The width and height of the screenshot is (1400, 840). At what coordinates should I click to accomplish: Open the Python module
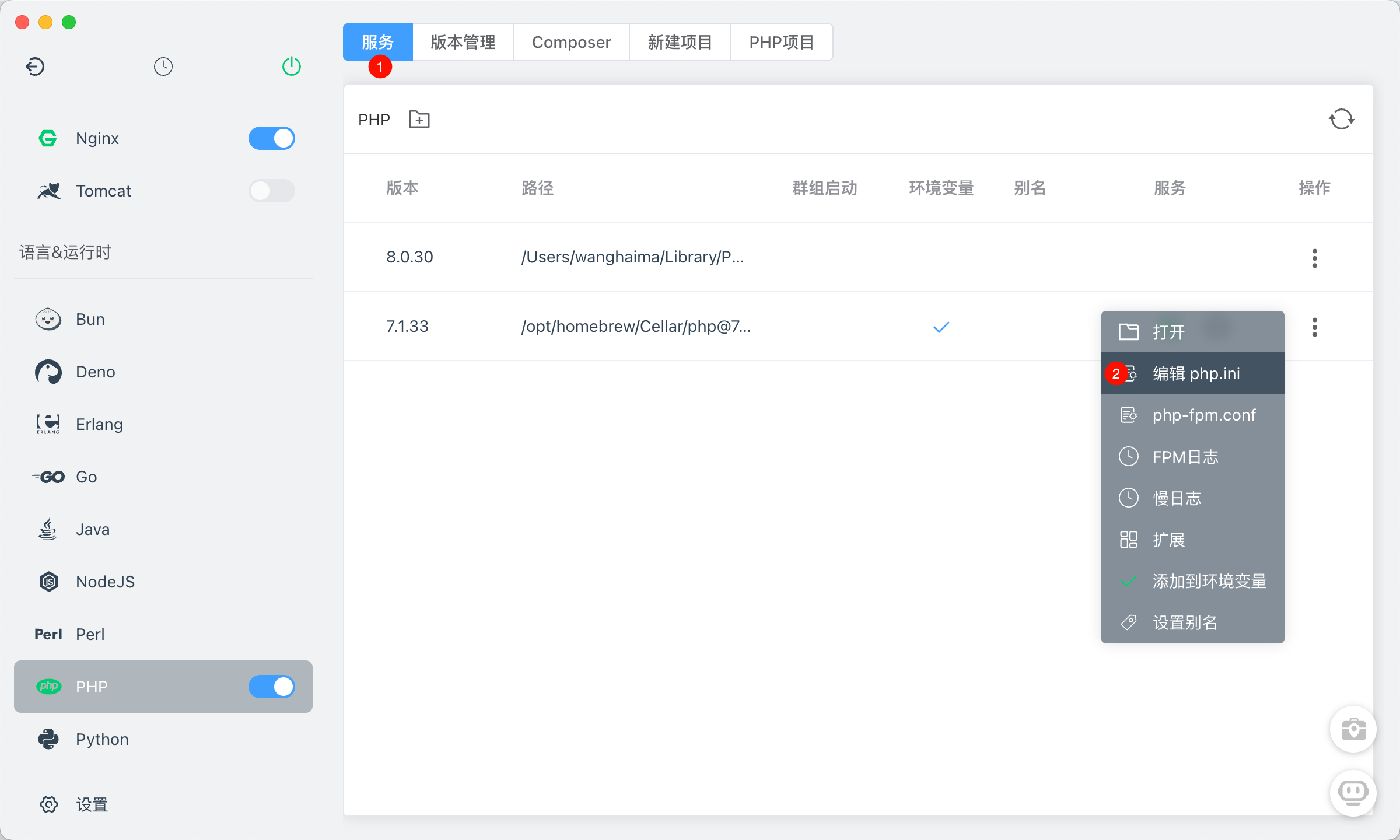(x=163, y=740)
